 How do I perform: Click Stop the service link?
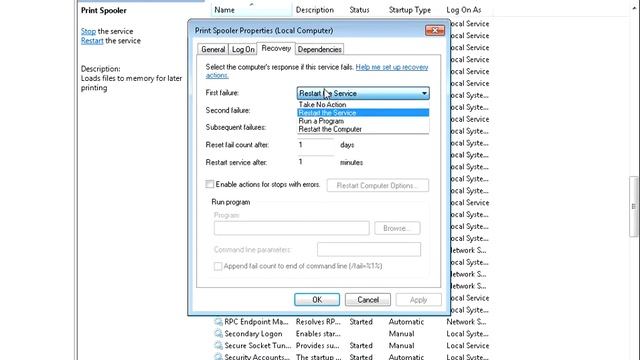[x=88, y=31]
